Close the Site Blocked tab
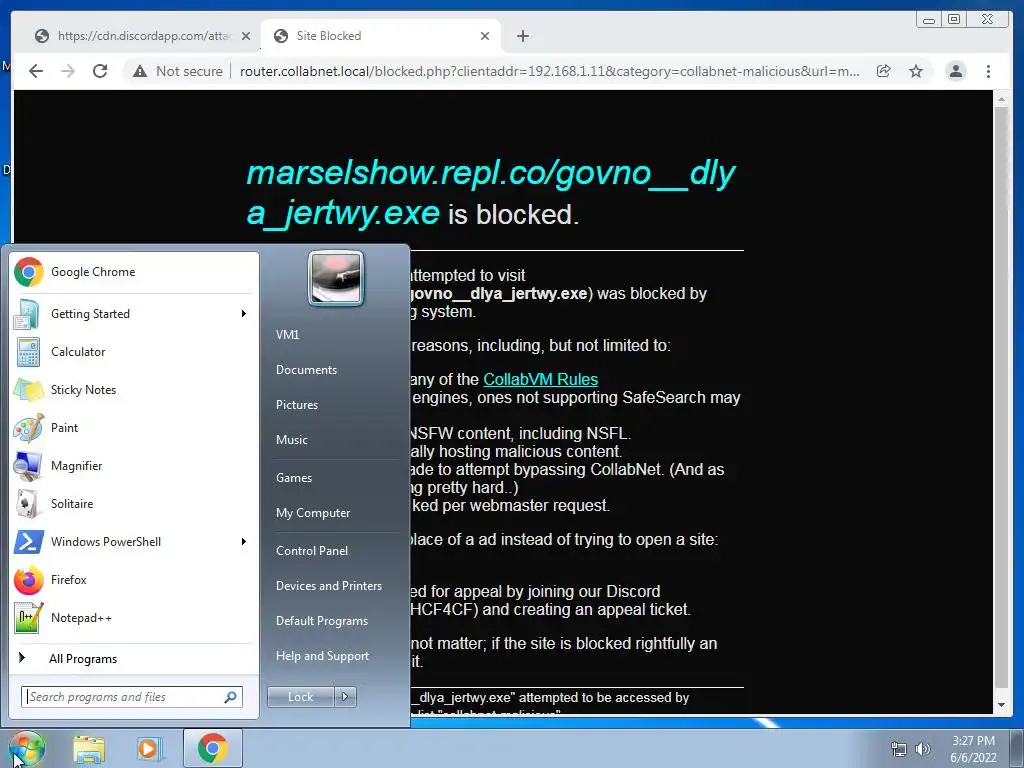Image resolution: width=1024 pixels, height=768 pixels. [x=485, y=36]
